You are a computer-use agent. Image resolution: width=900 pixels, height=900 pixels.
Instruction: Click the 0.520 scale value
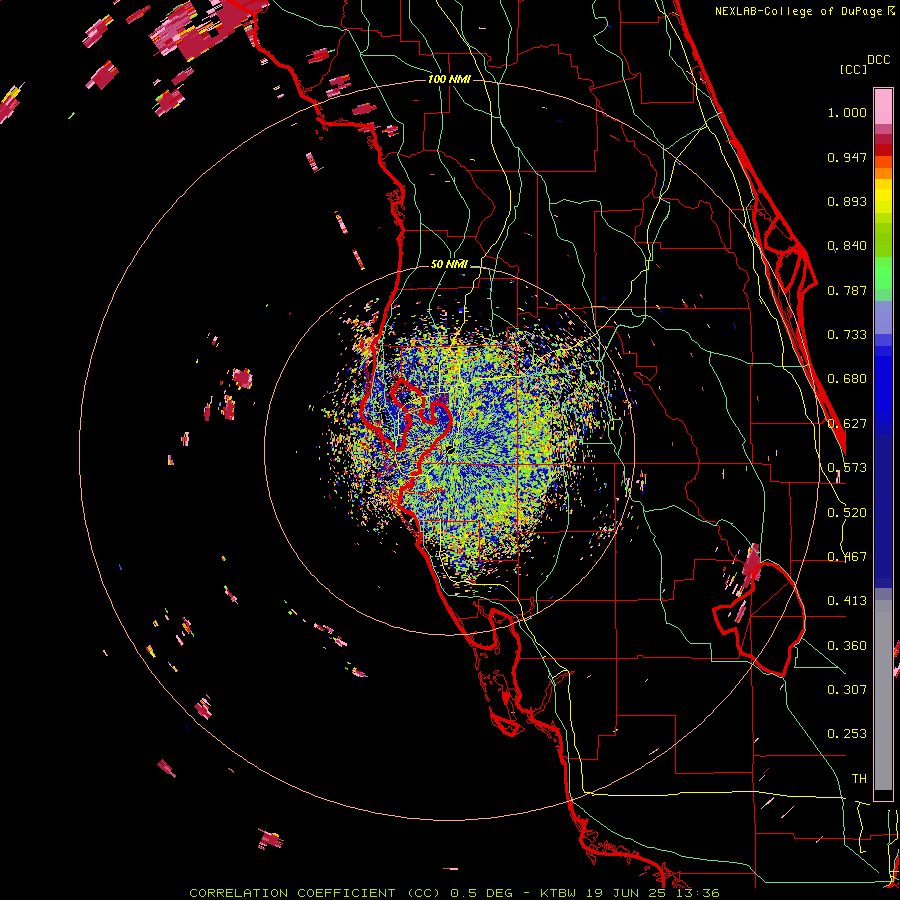coord(847,513)
